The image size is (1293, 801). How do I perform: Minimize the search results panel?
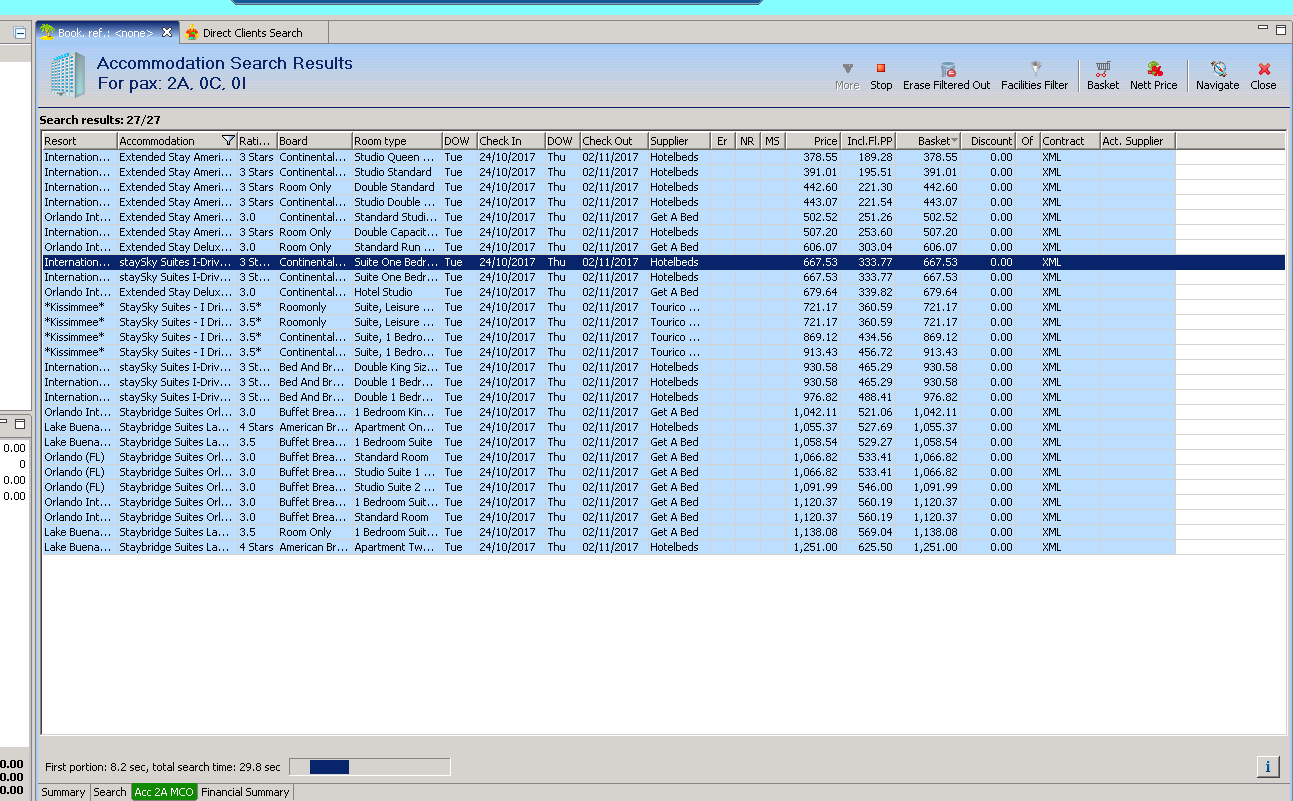1264,29
